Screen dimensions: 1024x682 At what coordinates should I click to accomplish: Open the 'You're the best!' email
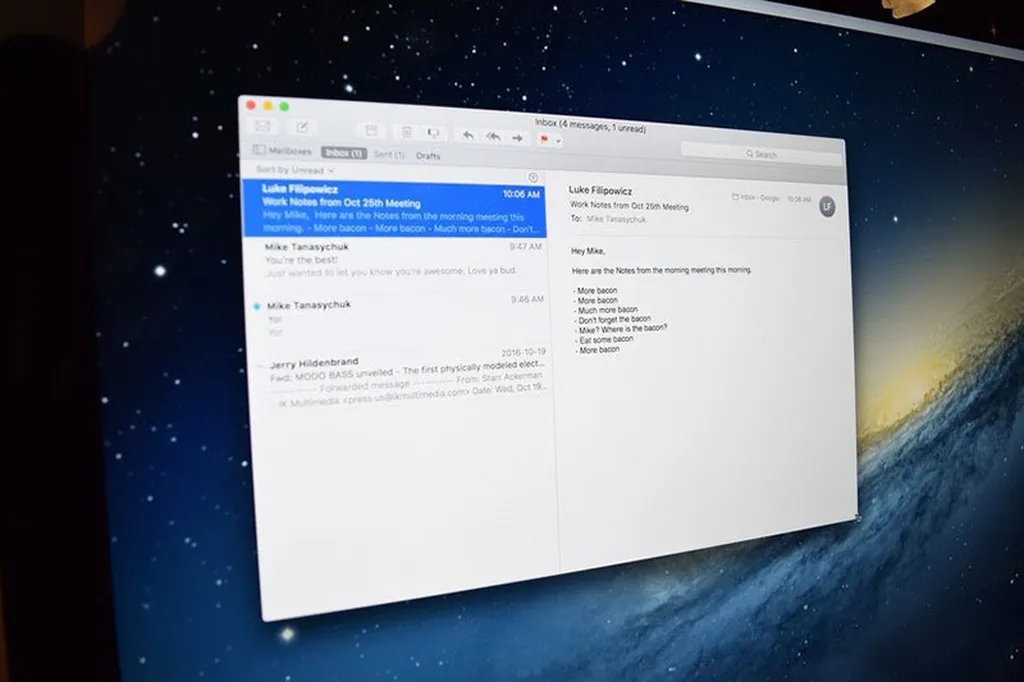click(x=400, y=259)
